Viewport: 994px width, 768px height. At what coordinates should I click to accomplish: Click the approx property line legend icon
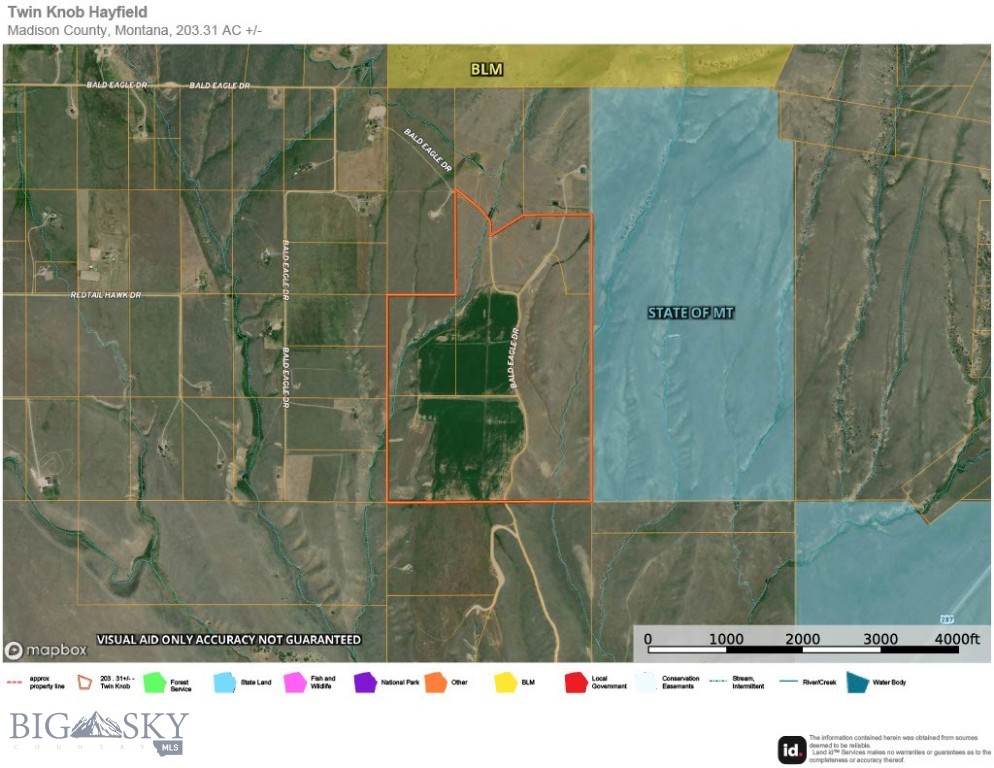[16, 683]
